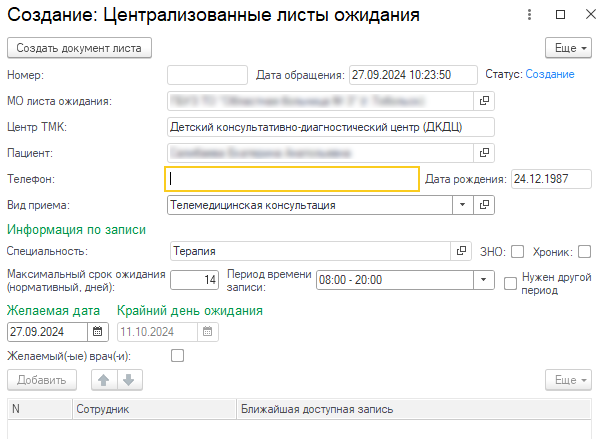607x439 pixels.
Task: Click the Создание status link
Action: (x=549, y=74)
